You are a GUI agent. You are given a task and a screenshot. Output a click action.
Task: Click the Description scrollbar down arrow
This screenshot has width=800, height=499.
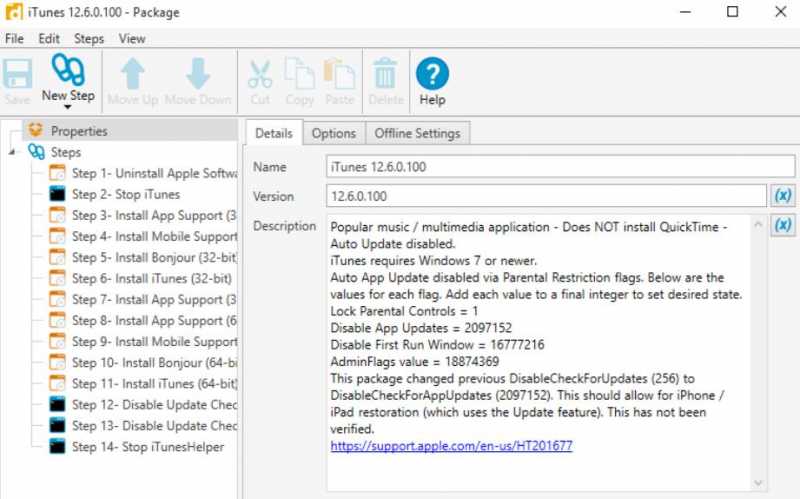[x=758, y=483]
